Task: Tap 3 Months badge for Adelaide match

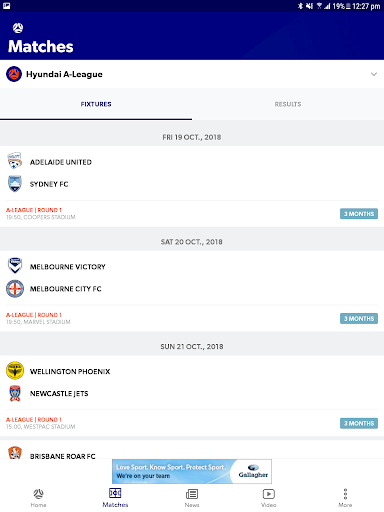Action: [x=359, y=214]
